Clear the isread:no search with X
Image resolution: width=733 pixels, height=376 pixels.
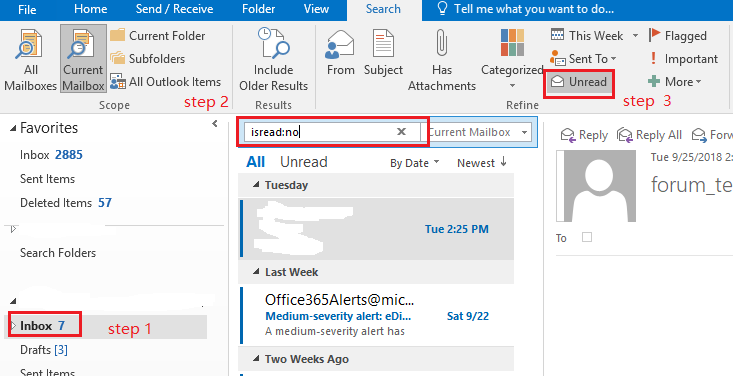coord(401,132)
